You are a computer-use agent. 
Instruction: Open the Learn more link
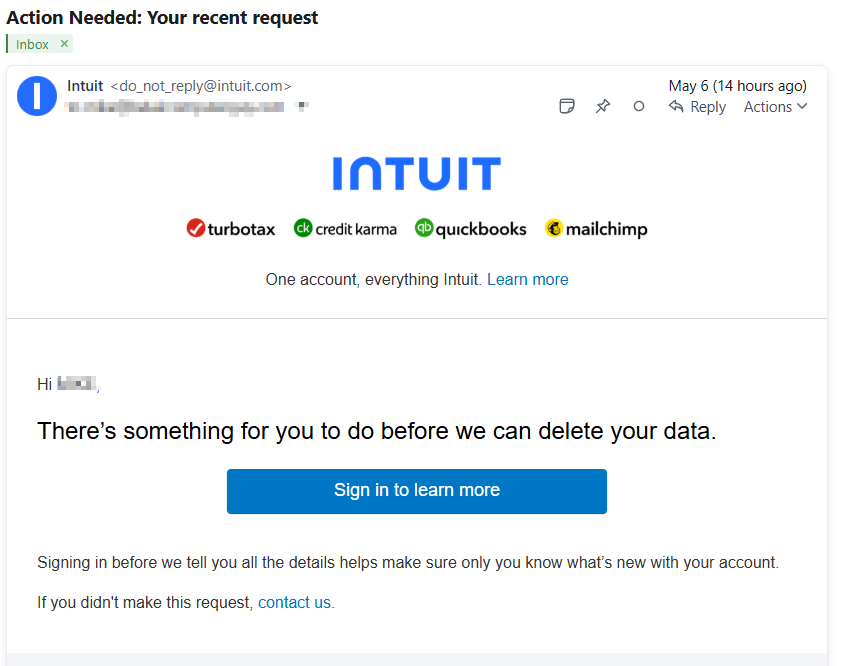coord(527,280)
